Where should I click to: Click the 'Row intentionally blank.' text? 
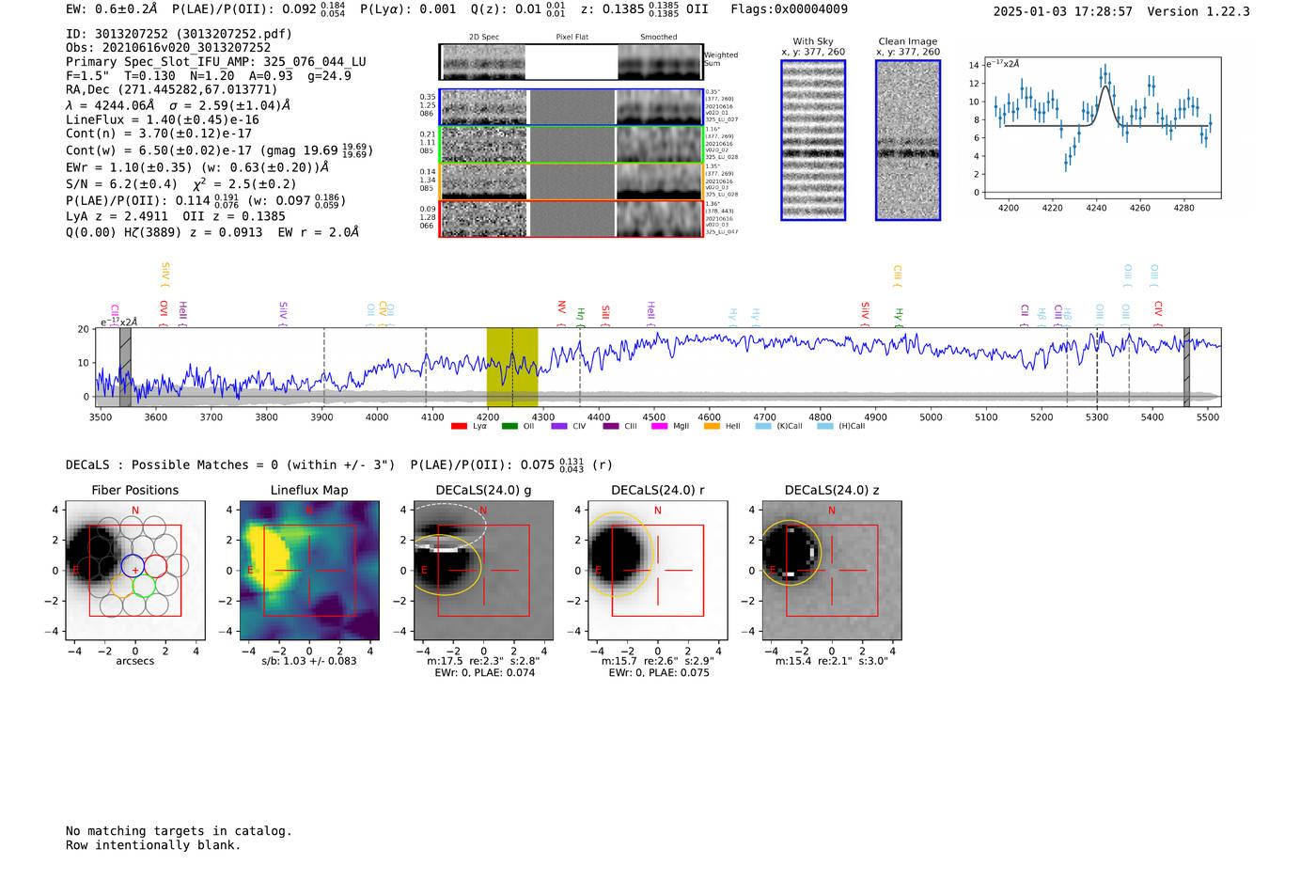[153, 845]
